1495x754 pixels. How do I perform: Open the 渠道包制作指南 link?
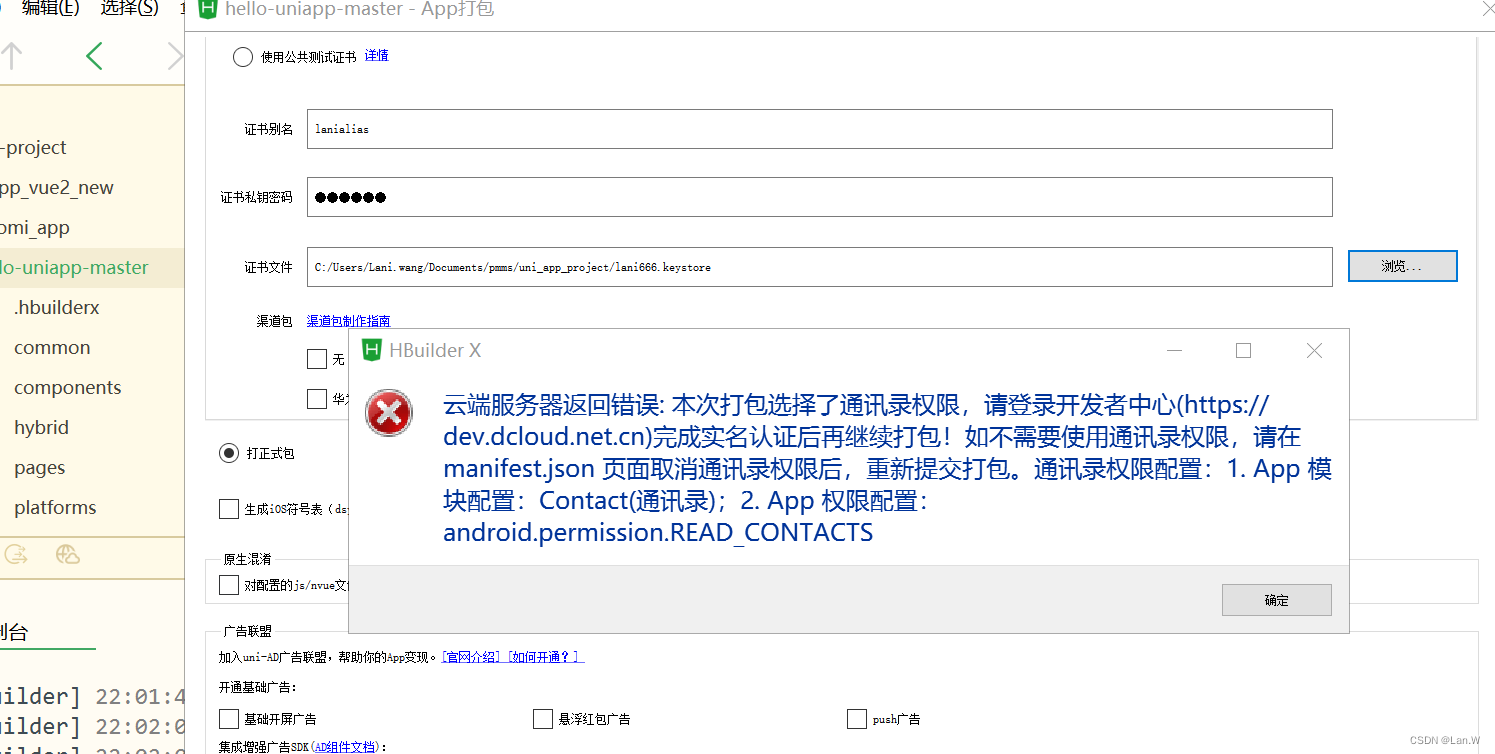[348, 321]
